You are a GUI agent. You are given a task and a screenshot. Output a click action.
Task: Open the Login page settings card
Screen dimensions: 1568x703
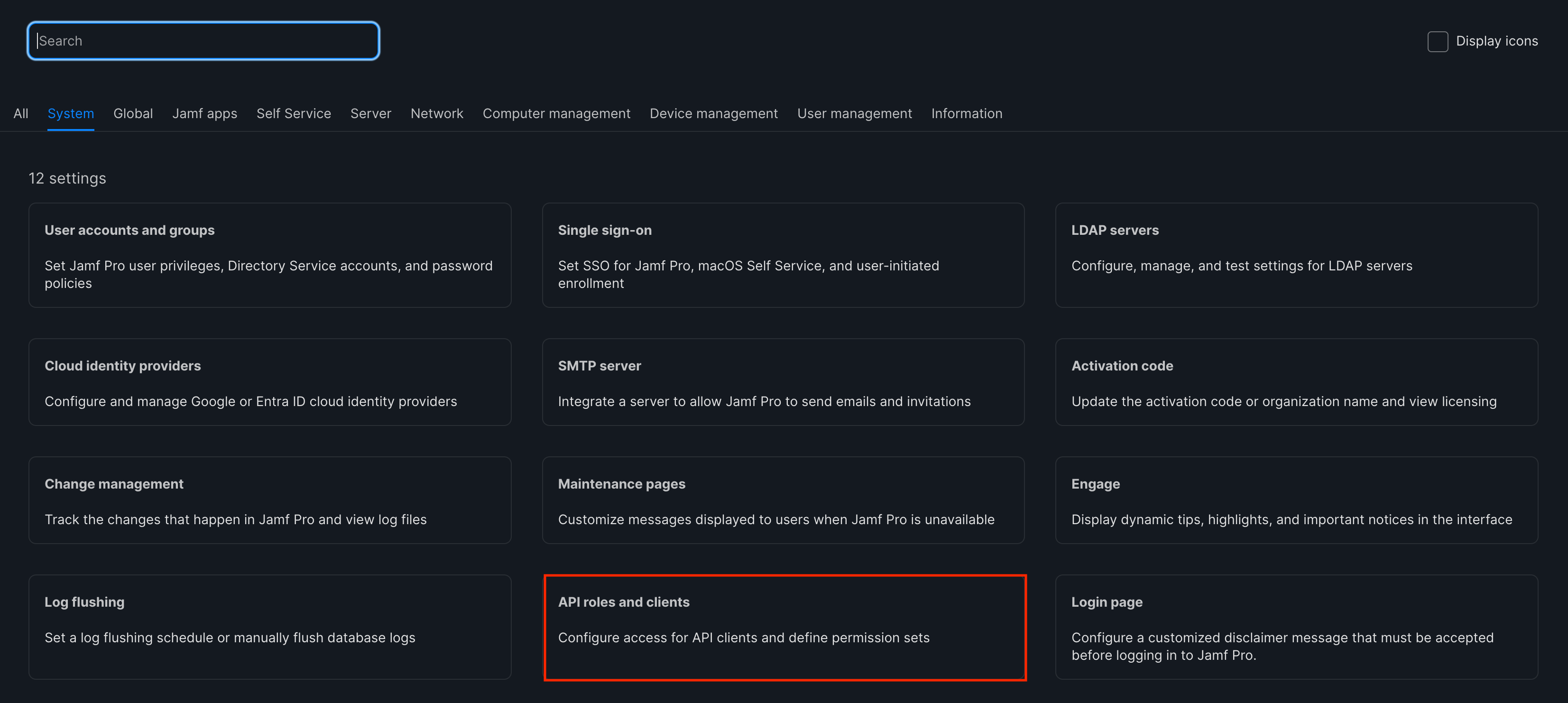tap(1296, 627)
